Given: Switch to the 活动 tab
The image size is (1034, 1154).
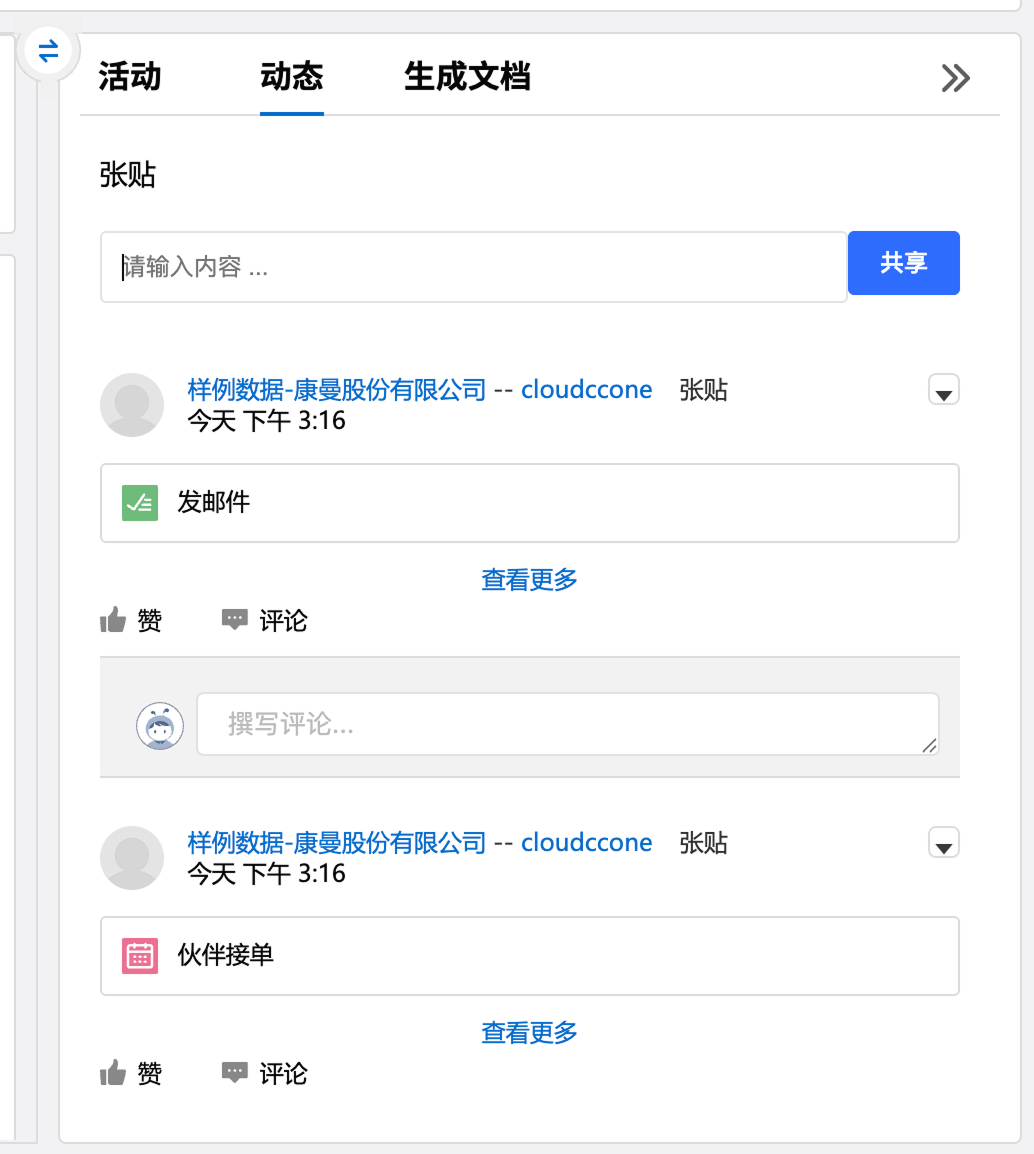Looking at the screenshot, I should pyautogui.click(x=130, y=77).
